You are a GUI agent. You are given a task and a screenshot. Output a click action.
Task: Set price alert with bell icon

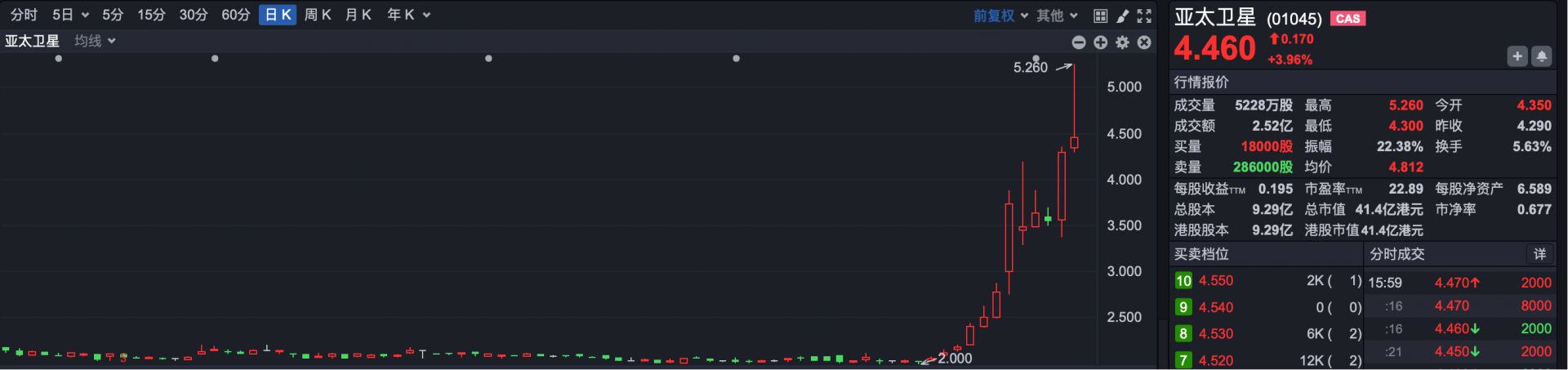(1541, 56)
